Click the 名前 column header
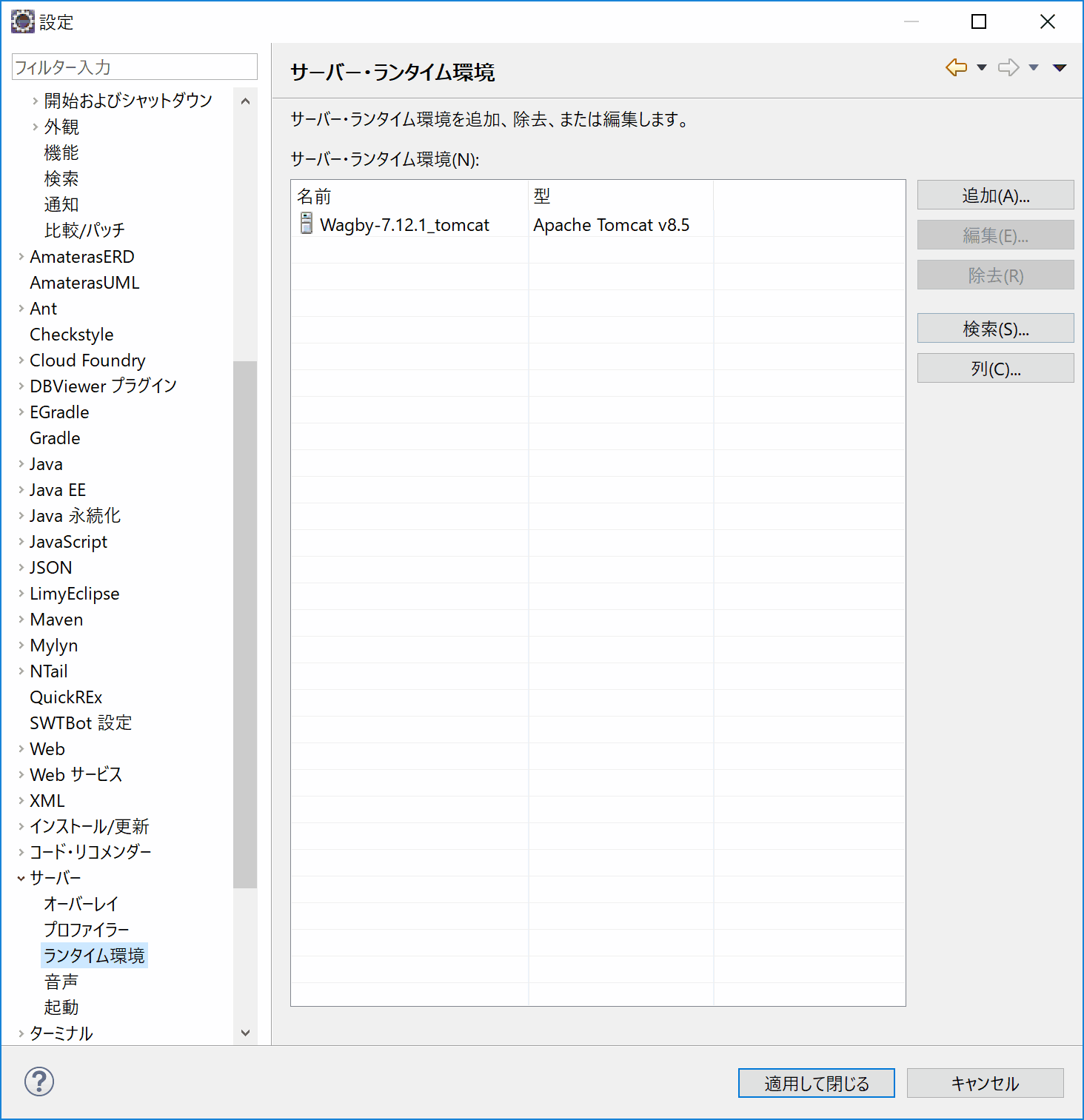 410,196
